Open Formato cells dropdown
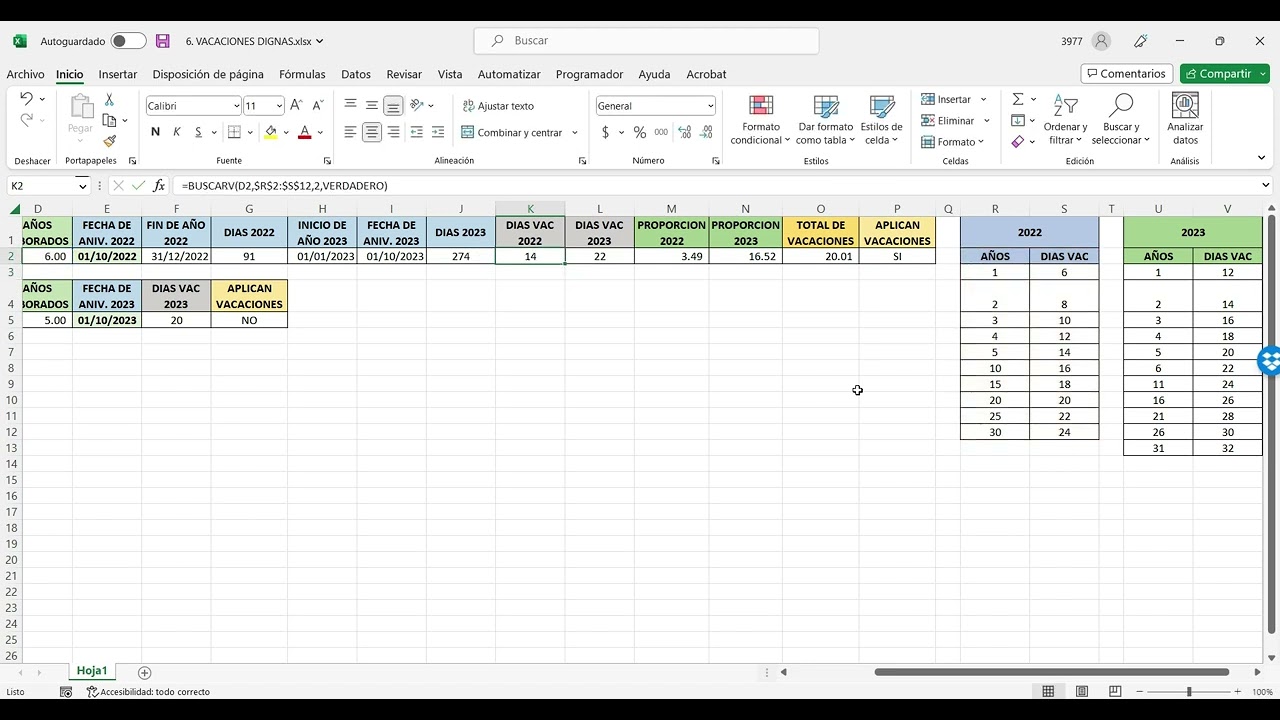Screen dimensions: 1280x720 (x=953, y=142)
